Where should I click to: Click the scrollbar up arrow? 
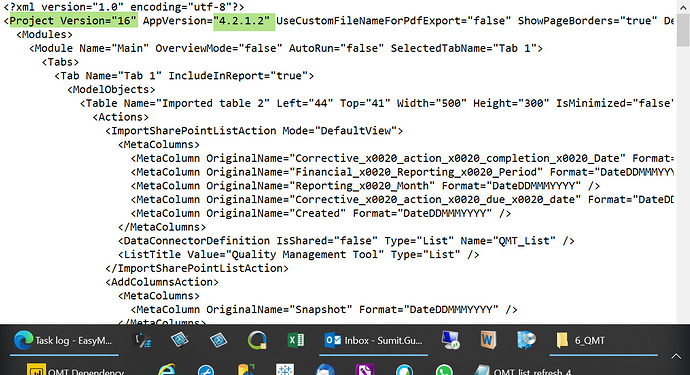(x=683, y=7)
